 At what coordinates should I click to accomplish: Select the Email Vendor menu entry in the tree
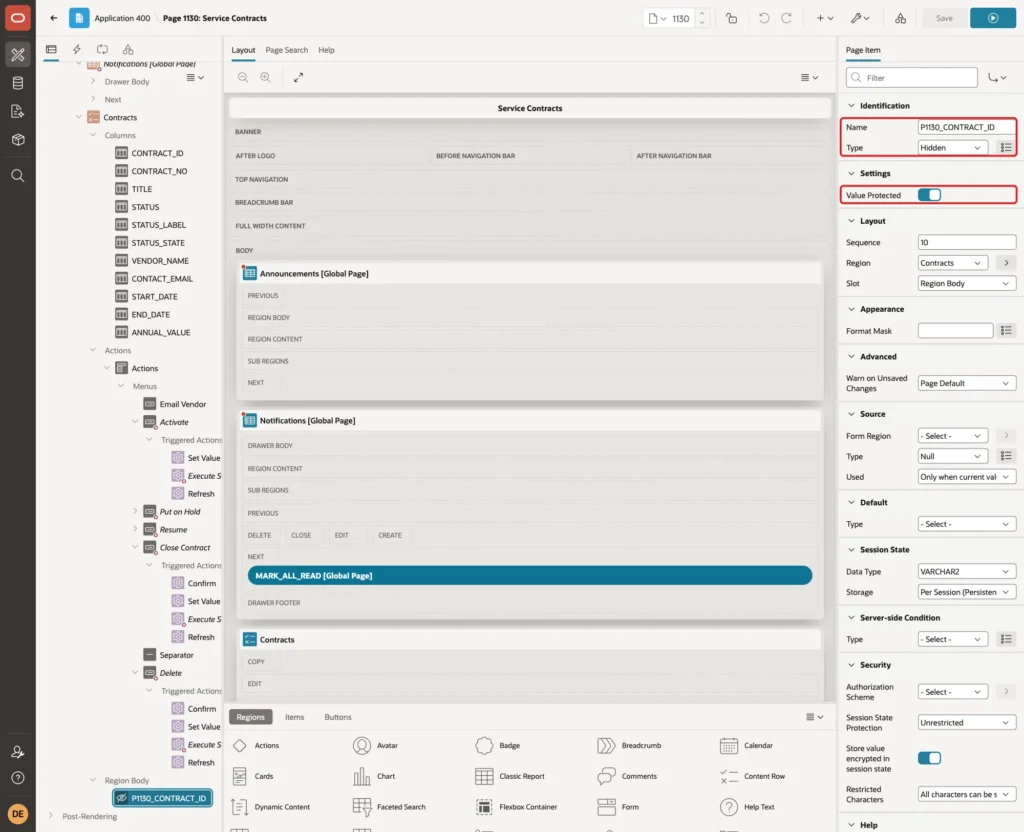pos(175,404)
